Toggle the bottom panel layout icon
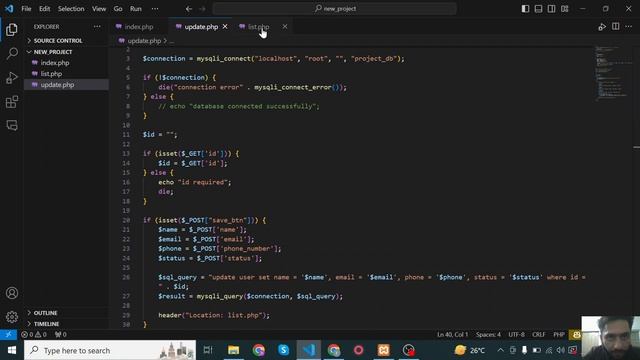 click(538, 9)
